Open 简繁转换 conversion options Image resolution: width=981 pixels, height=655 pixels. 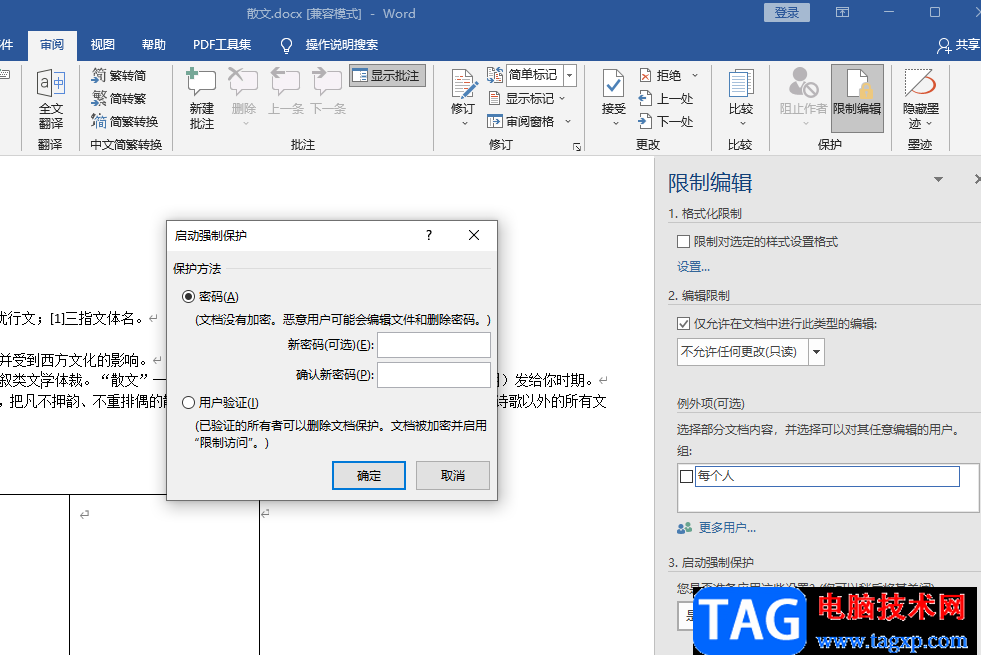point(125,121)
